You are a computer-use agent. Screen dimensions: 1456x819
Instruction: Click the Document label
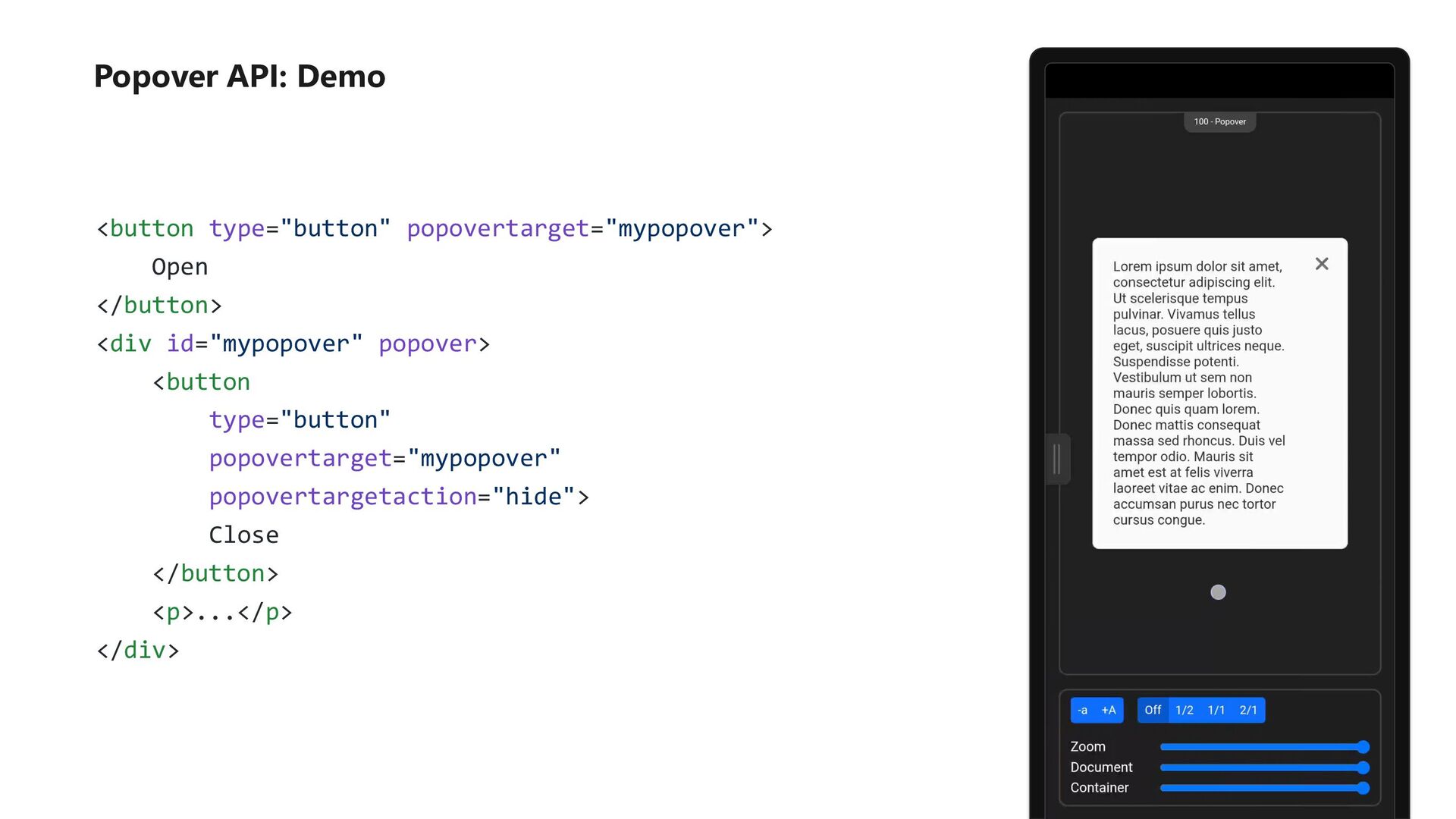1101,767
